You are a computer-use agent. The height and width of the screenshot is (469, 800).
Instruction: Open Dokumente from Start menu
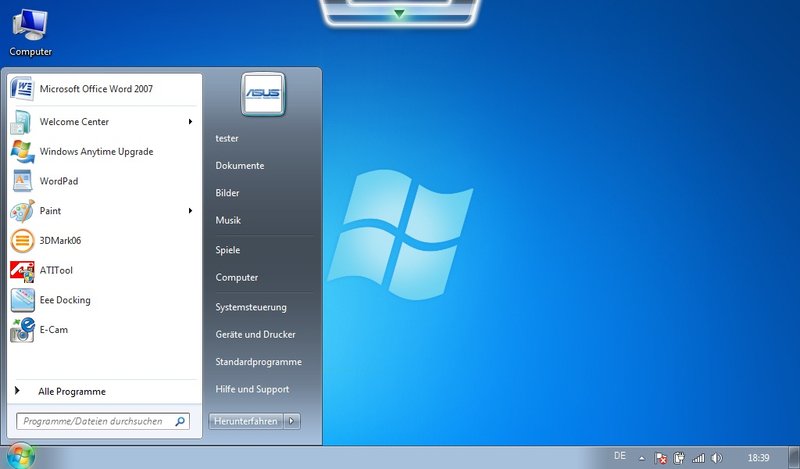[240, 166]
